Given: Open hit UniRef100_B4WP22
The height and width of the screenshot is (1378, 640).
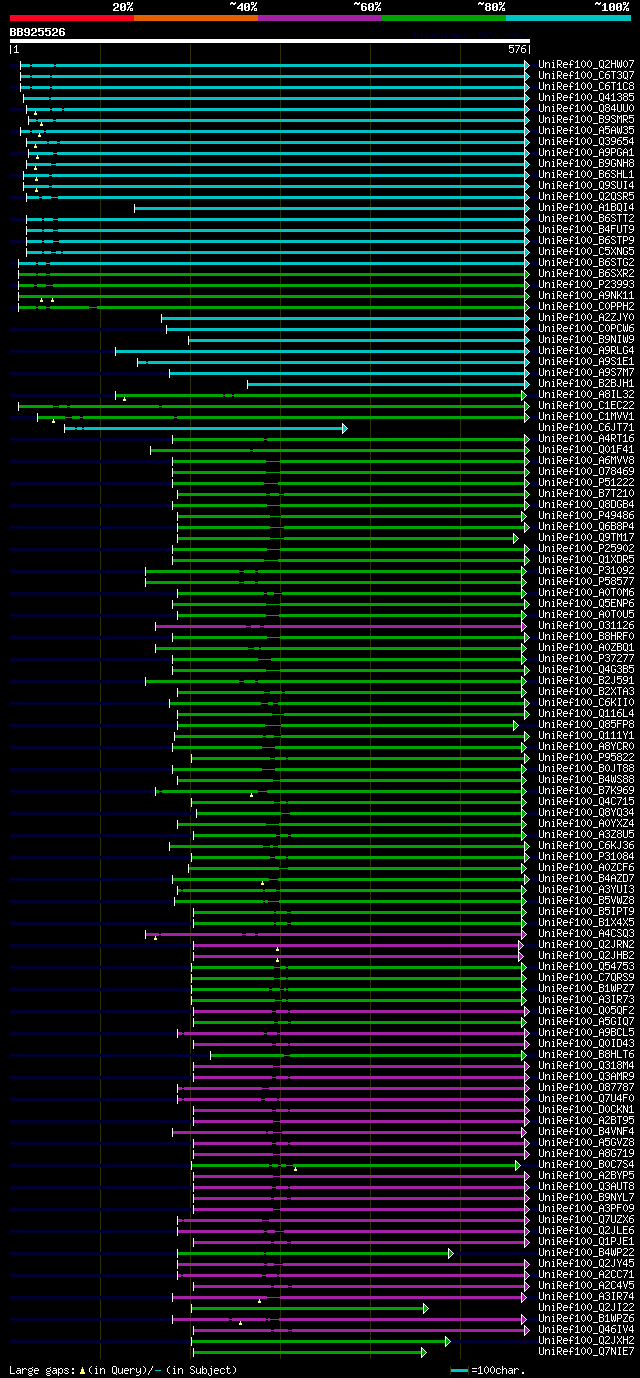Looking at the screenshot, I should tap(586, 1252).
